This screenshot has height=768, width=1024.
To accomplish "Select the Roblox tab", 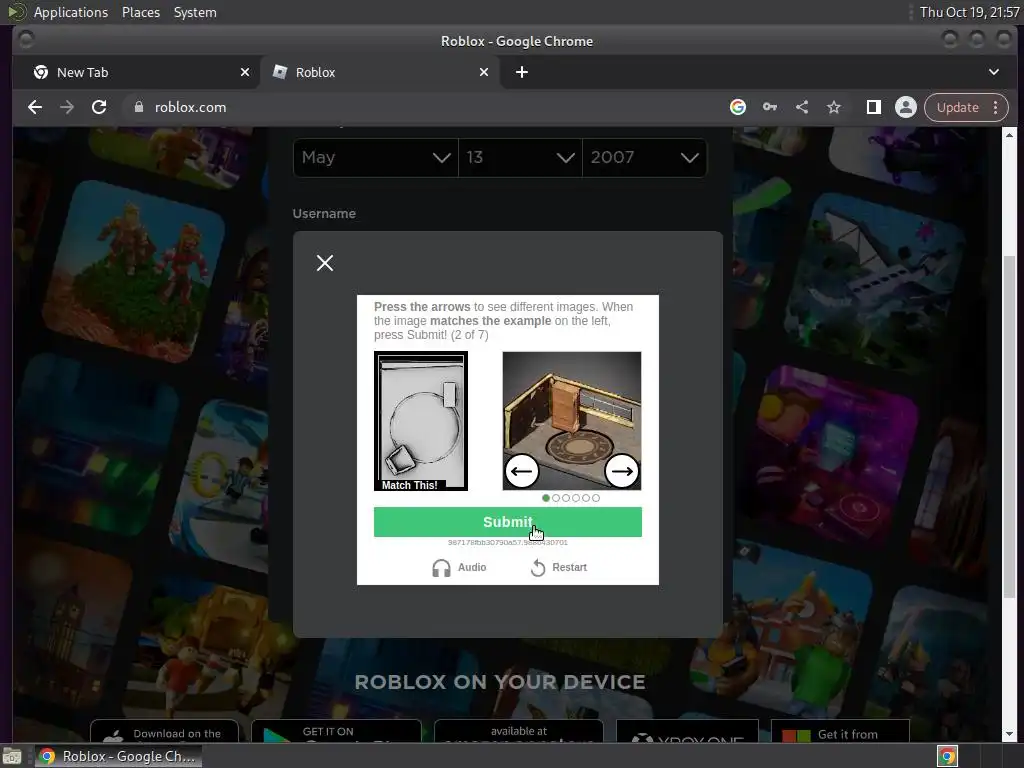I will pos(381,72).
